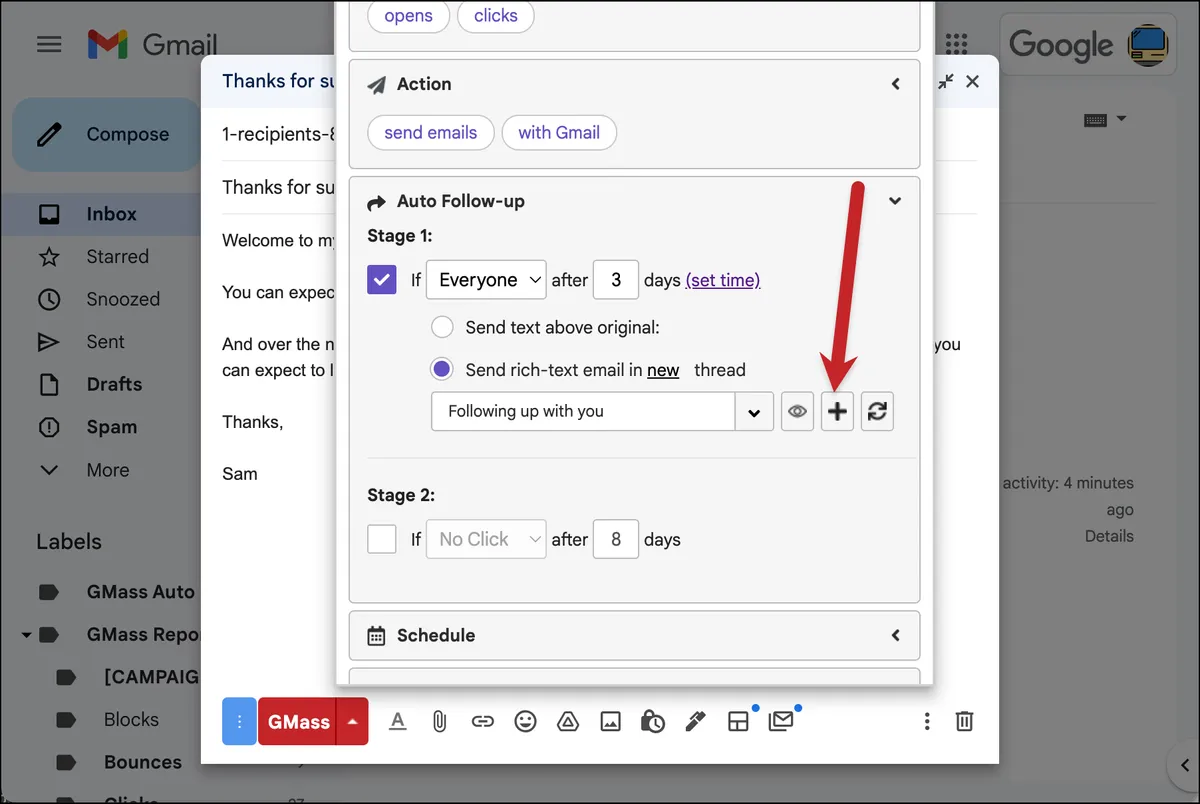Collapse the Auto Follow-up section
This screenshot has height=804, width=1200.
click(896, 201)
